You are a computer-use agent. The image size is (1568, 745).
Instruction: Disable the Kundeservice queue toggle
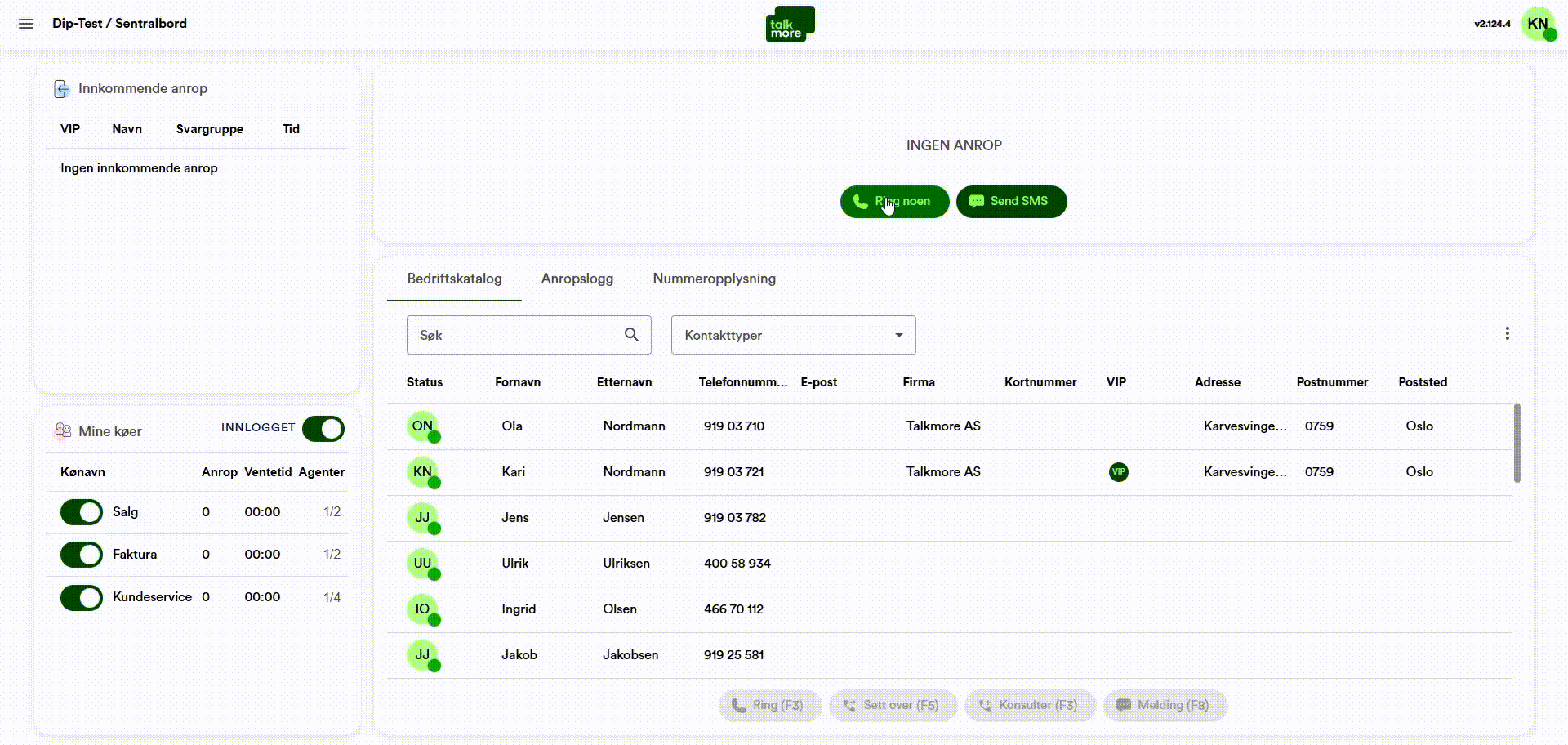coord(81,597)
